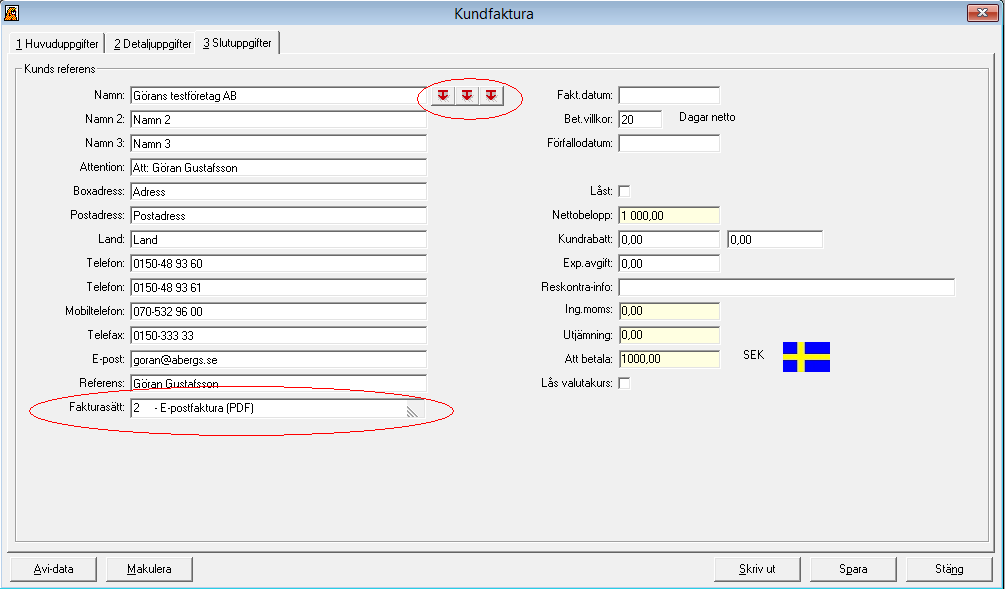Image resolution: width=1005 pixels, height=589 pixels.
Task: Click the Ing.moms field
Action: point(669,311)
